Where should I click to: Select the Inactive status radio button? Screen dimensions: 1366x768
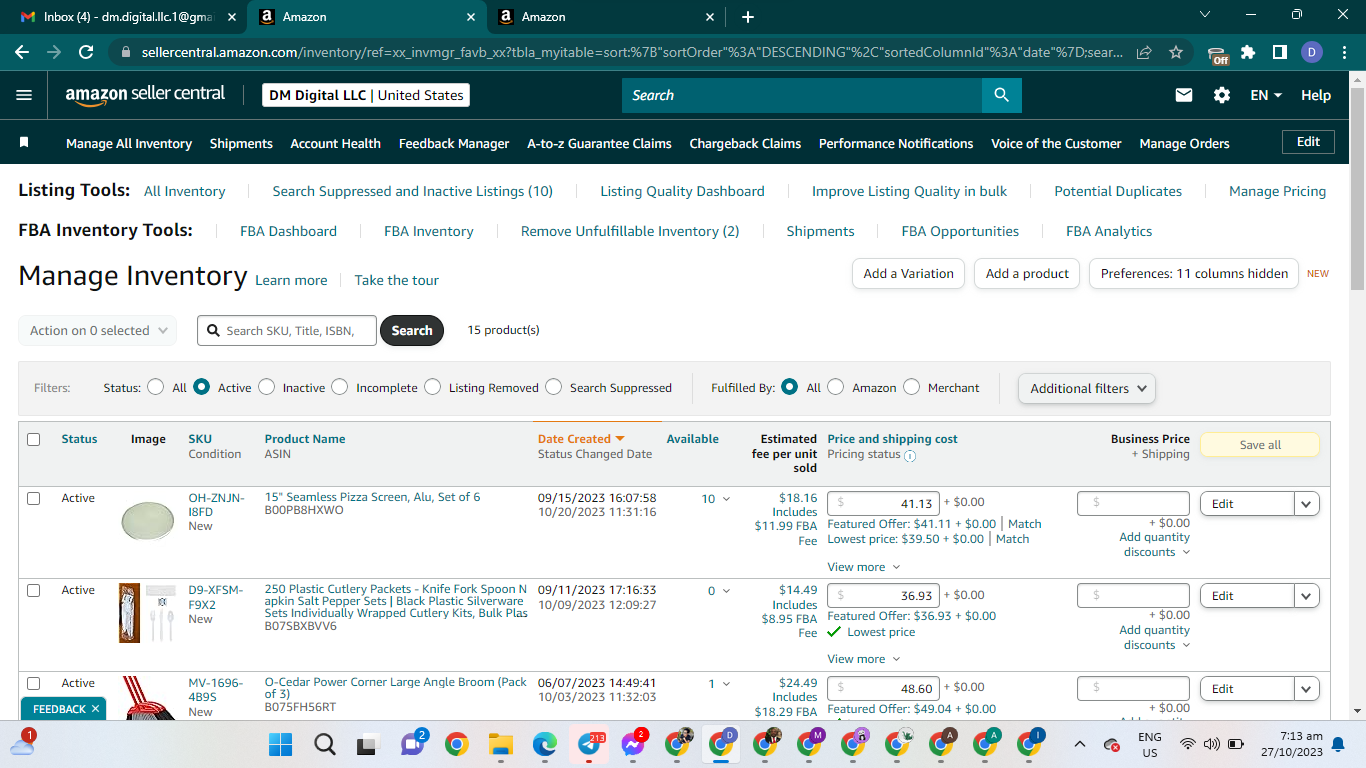[267, 387]
